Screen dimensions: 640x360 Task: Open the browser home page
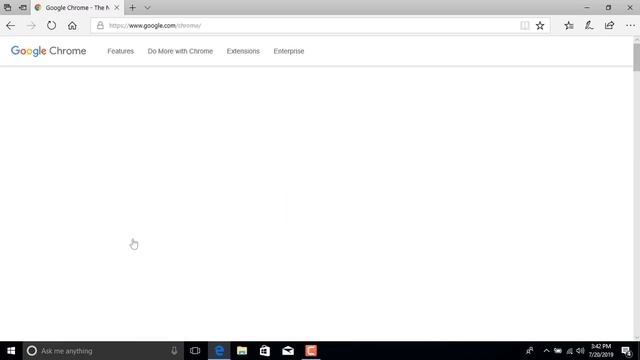tap(72, 26)
